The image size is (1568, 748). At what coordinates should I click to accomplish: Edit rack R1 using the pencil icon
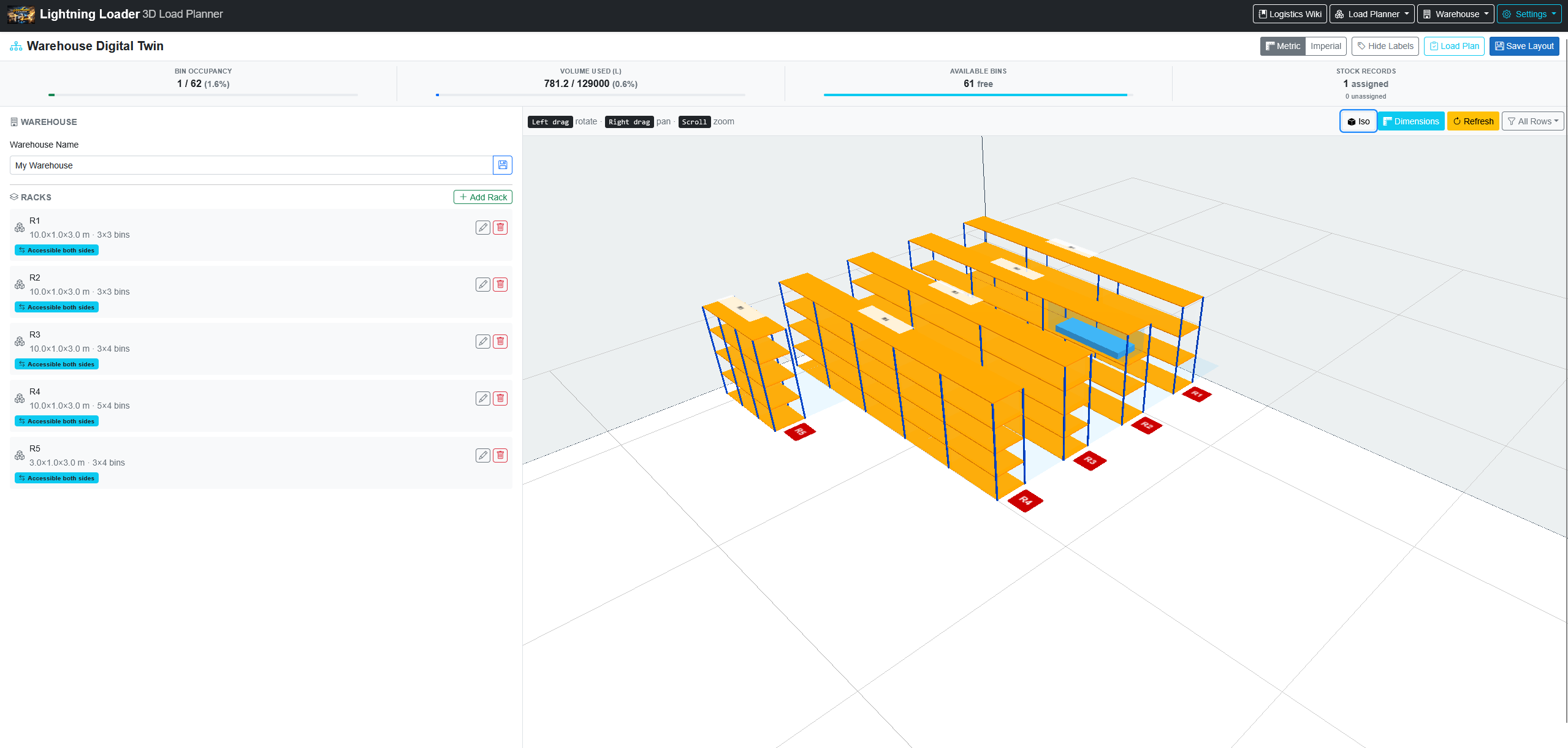tap(482, 227)
